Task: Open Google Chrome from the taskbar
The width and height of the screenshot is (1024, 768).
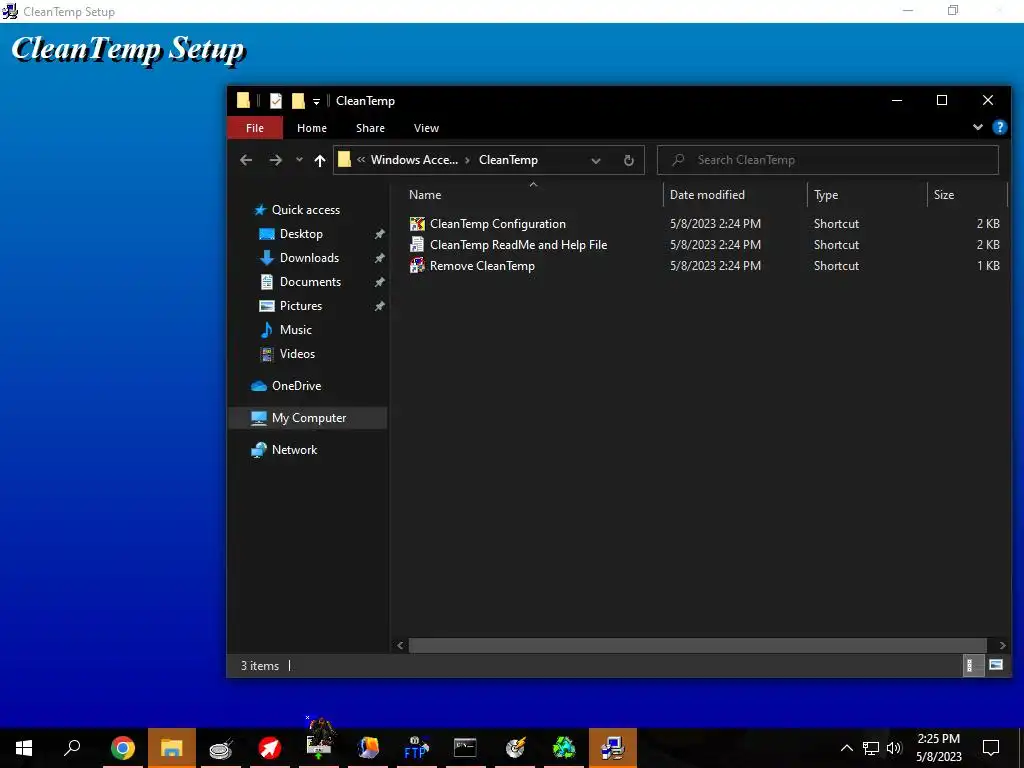Action: [122, 748]
